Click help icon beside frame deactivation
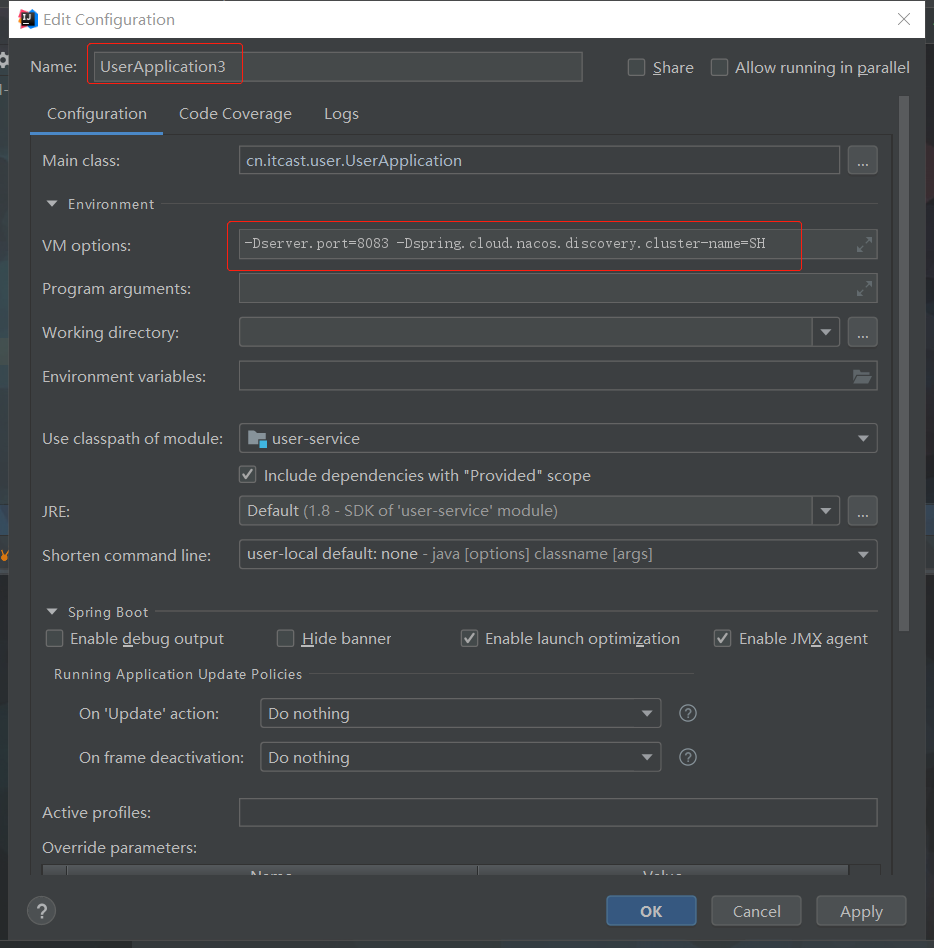The width and height of the screenshot is (934, 948). pyautogui.click(x=688, y=757)
